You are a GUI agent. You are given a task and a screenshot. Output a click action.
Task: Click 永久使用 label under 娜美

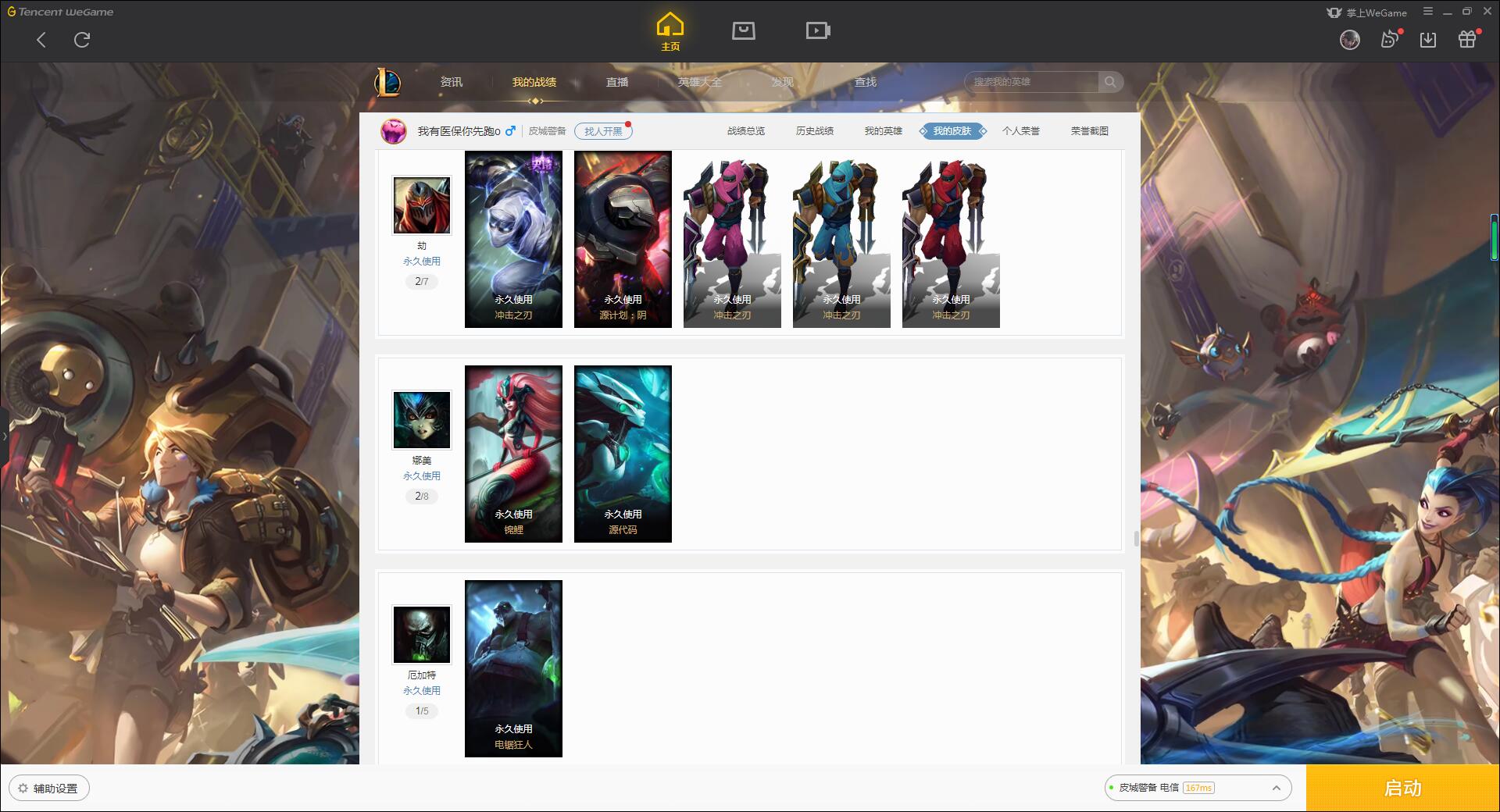point(422,476)
